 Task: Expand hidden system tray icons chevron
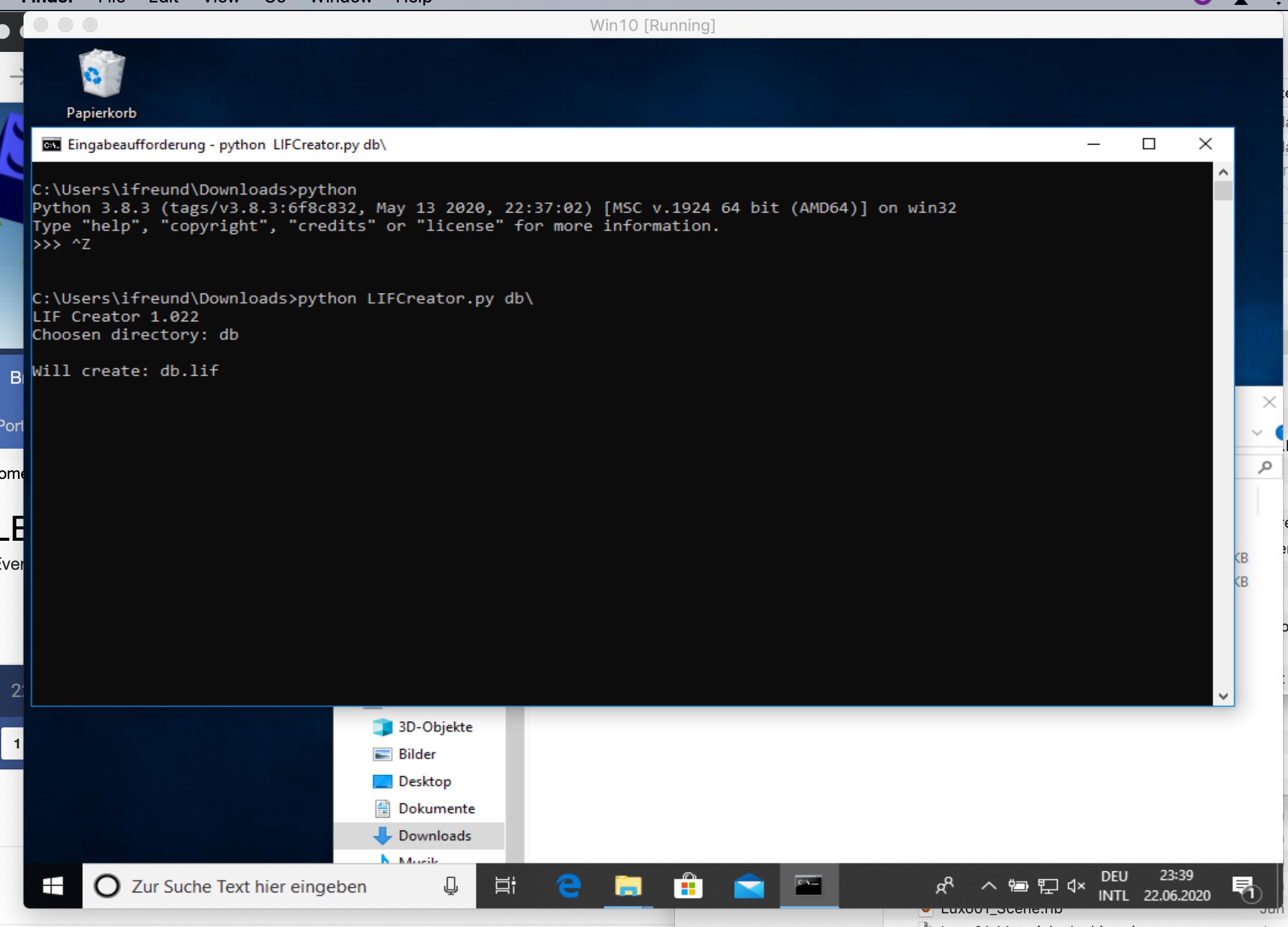pyautogui.click(x=988, y=886)
